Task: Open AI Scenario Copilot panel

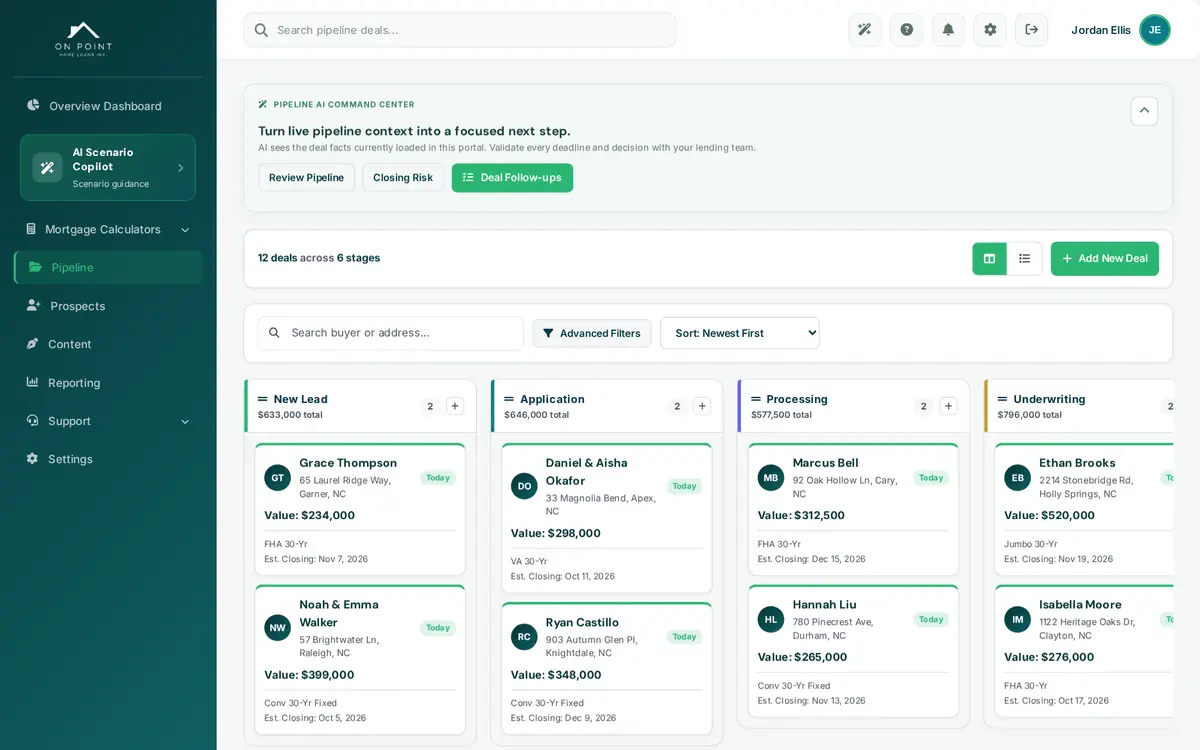Action: click(108, 168)
